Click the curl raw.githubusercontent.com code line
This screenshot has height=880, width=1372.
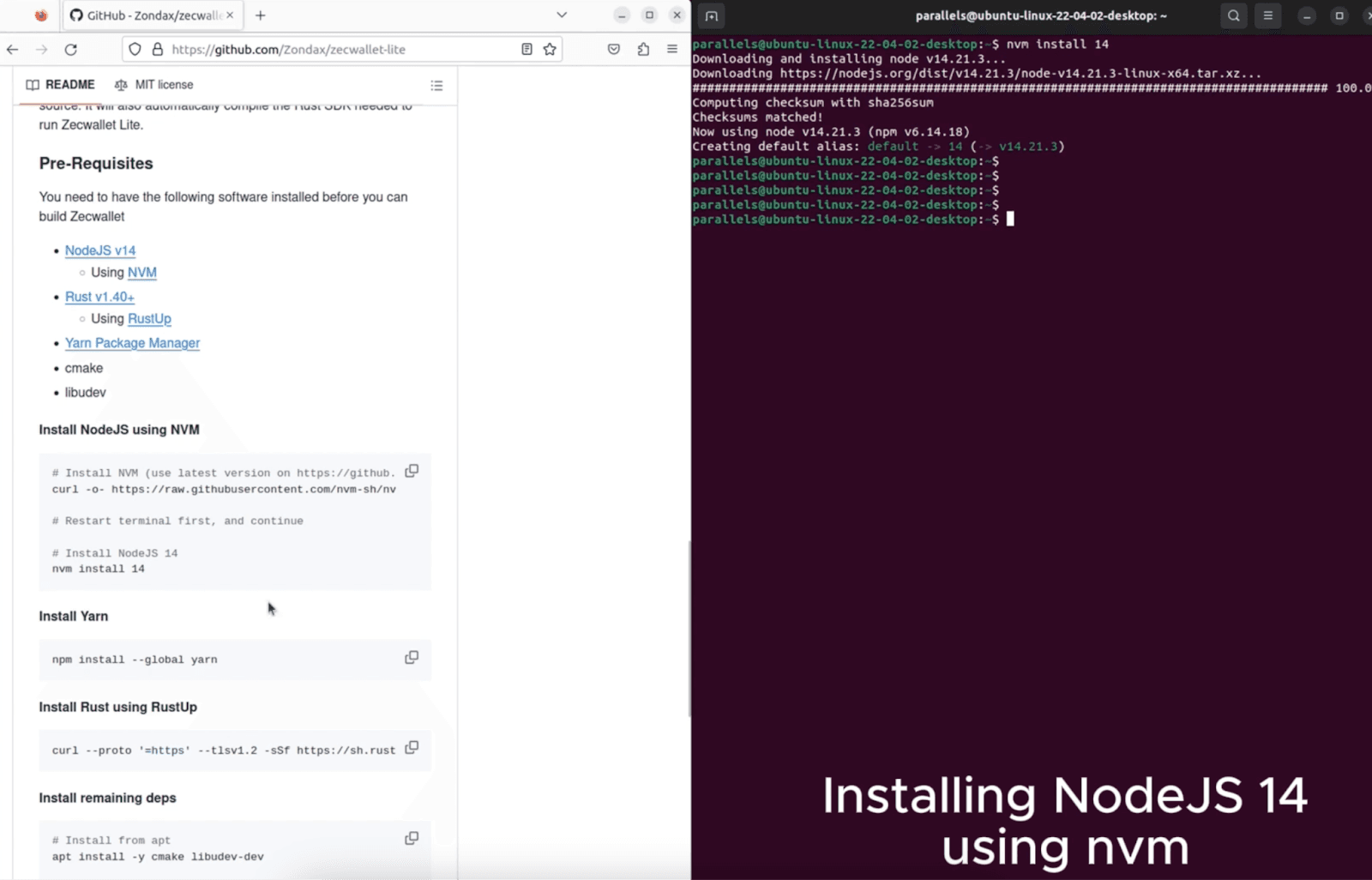click(224, 490)
